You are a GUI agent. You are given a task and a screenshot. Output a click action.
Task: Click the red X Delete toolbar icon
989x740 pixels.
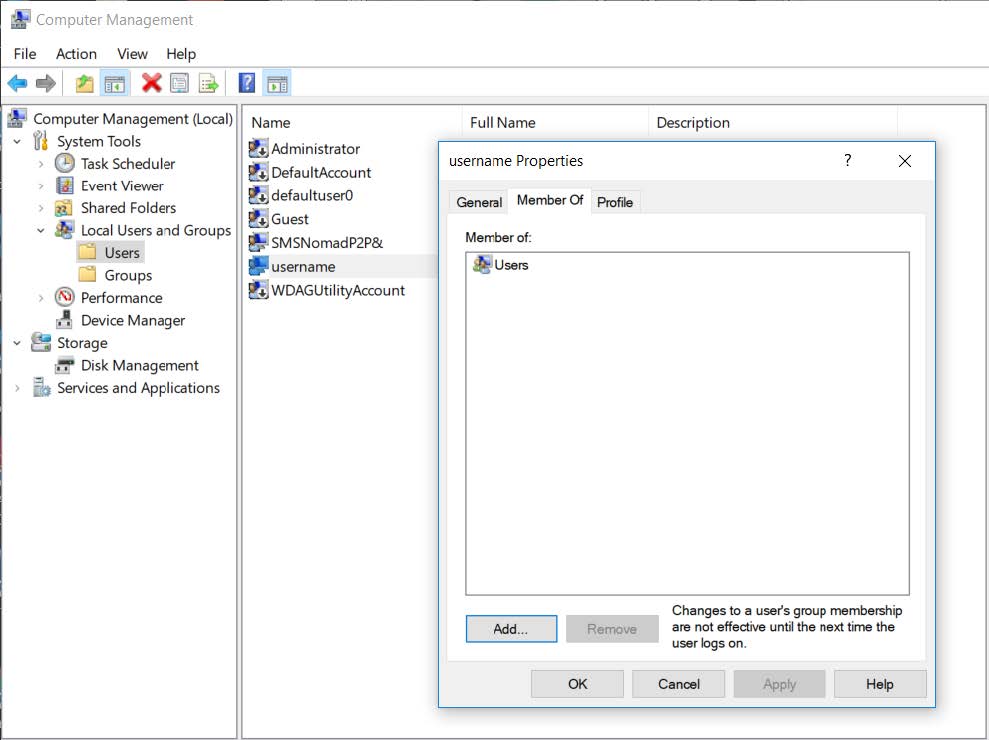click(150, 82)
